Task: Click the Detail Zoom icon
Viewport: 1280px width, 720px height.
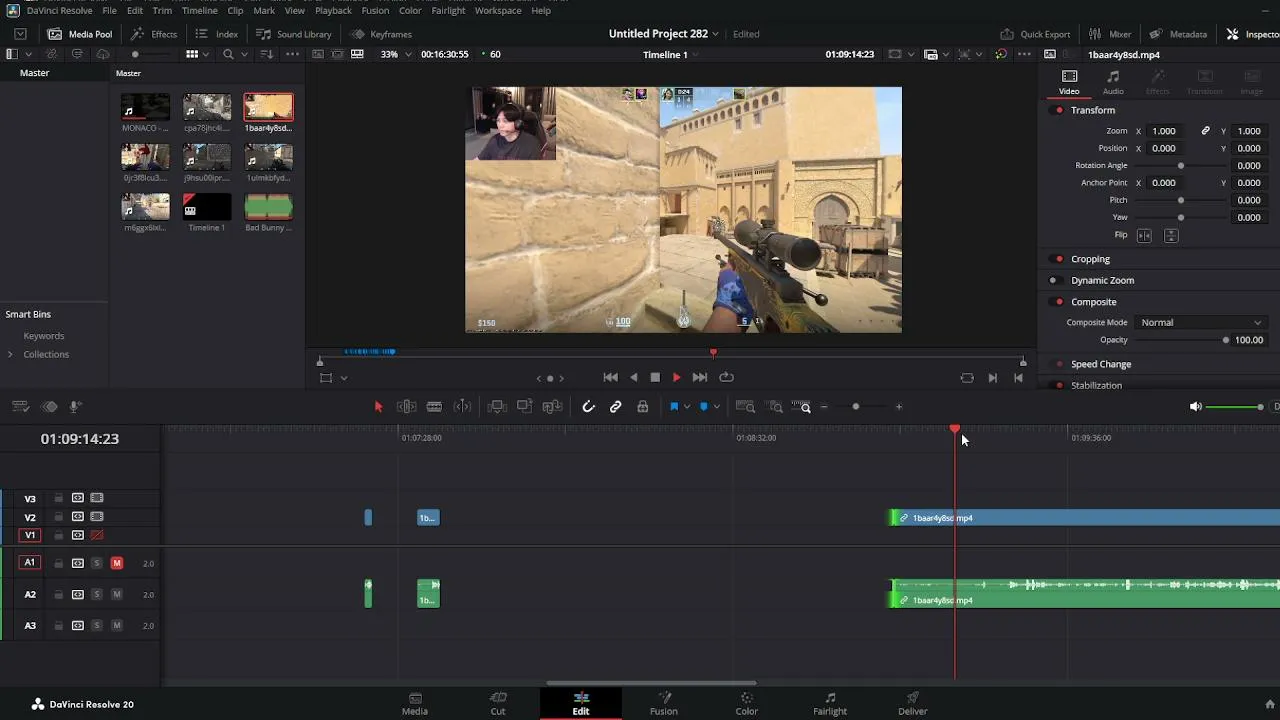Action: 775,407
